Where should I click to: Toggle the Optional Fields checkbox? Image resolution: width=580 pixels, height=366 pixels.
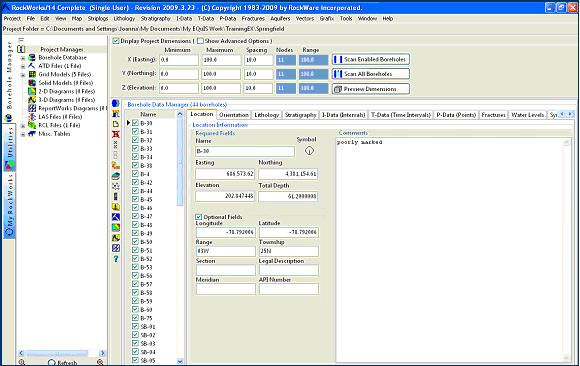click(x=199, y=217)
